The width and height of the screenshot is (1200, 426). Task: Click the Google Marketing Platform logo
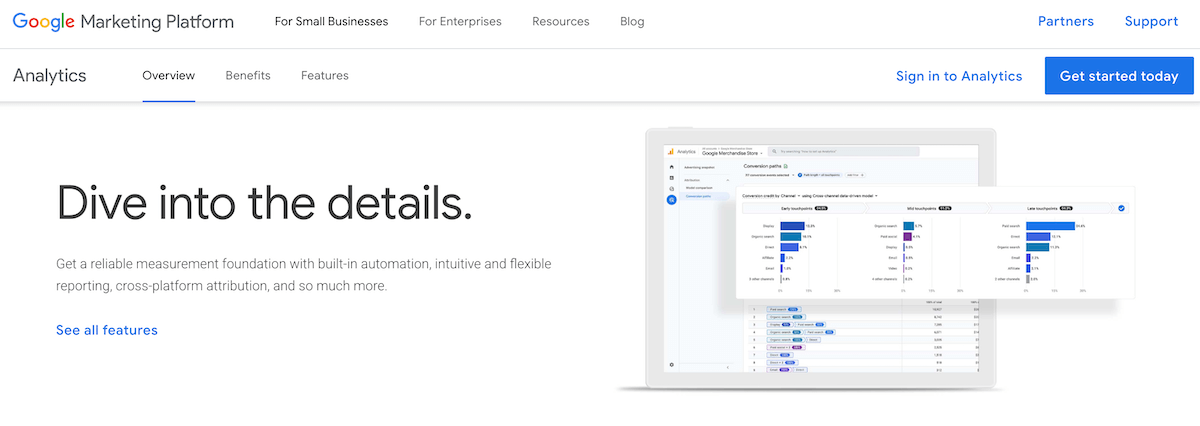coord(123,21)
